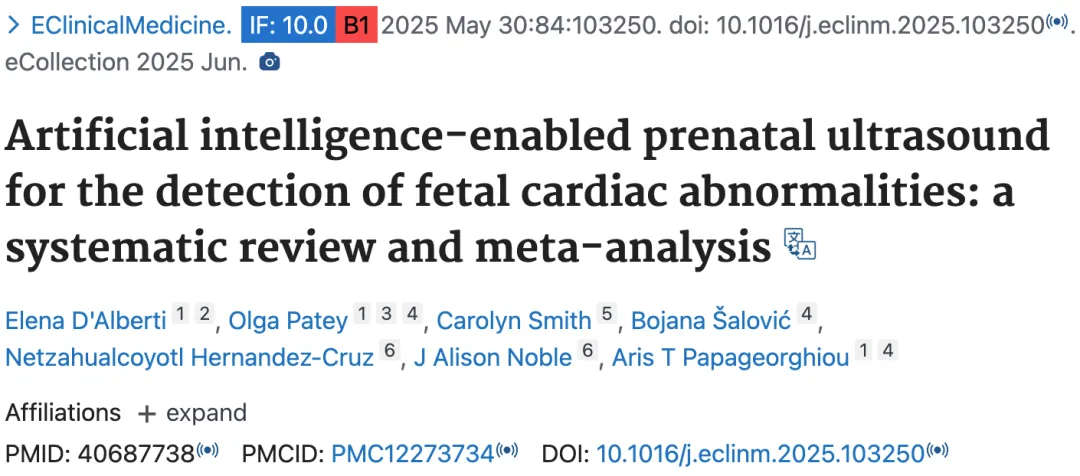Screen dimensions: 1080x476
Task: Click the signal icon after PMC12273734
Action: 507,451
